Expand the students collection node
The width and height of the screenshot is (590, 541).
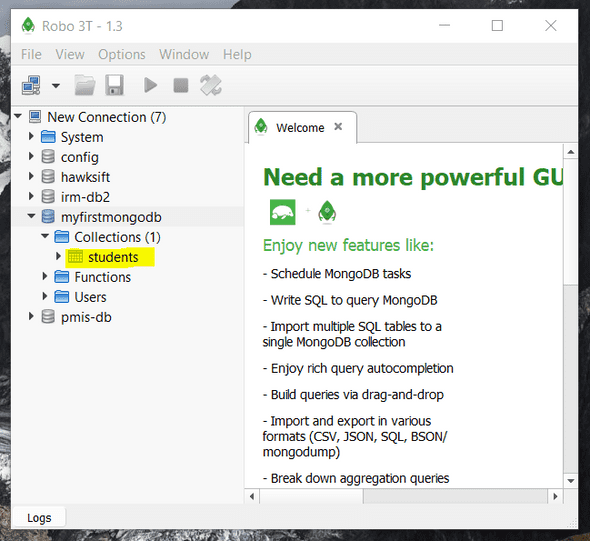click(x=58, y=257)
